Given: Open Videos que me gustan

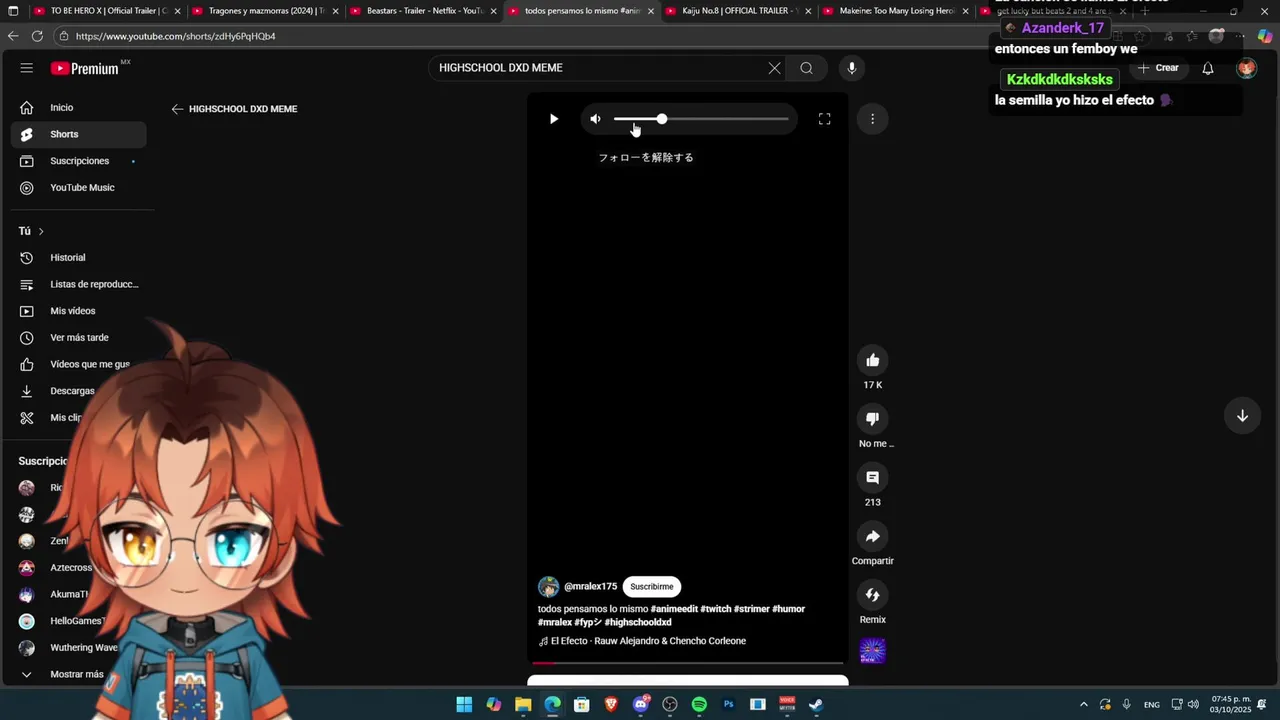Looking at the screenshot, I should [79, 365].
